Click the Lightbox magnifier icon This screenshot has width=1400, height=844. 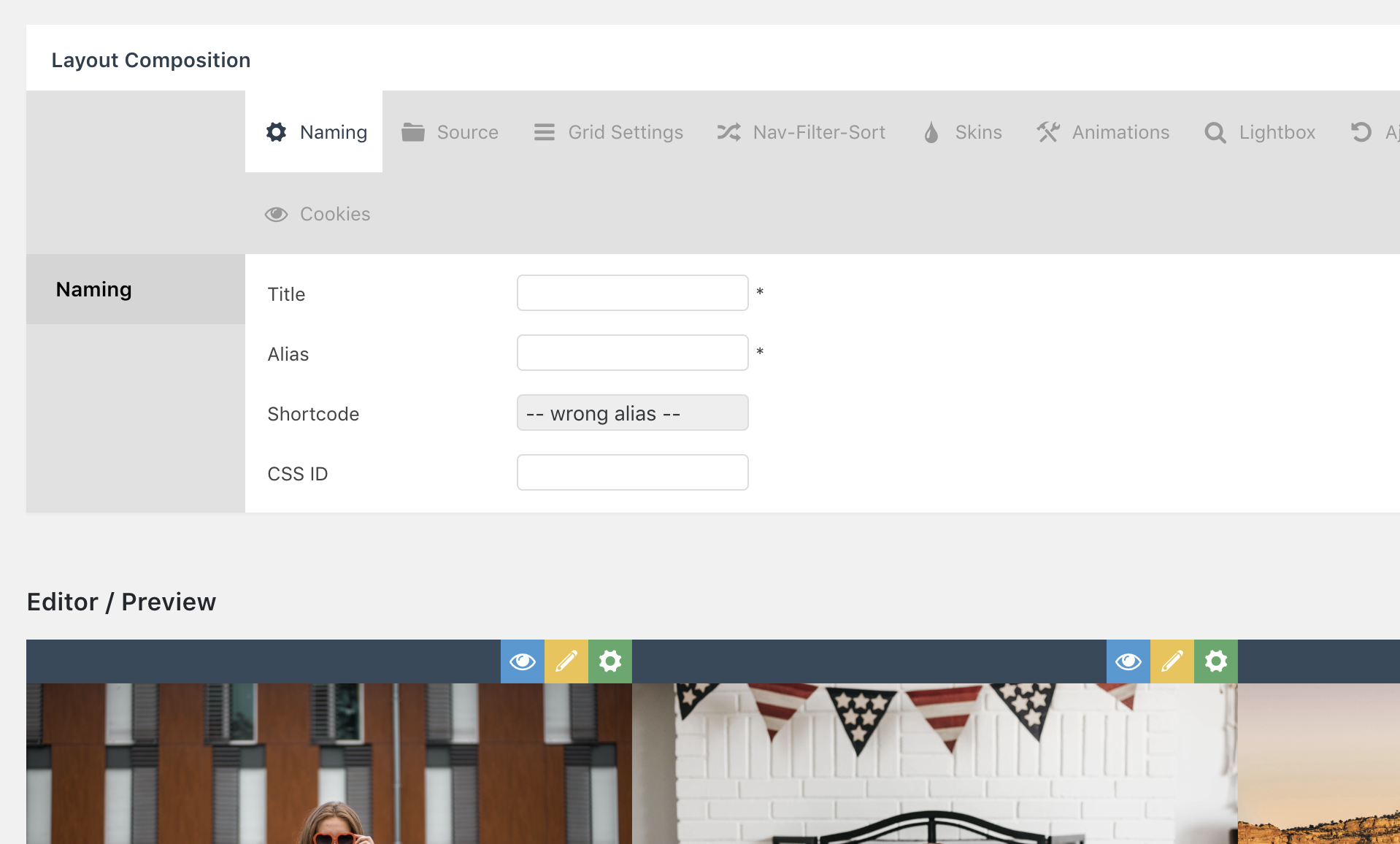1215,132
